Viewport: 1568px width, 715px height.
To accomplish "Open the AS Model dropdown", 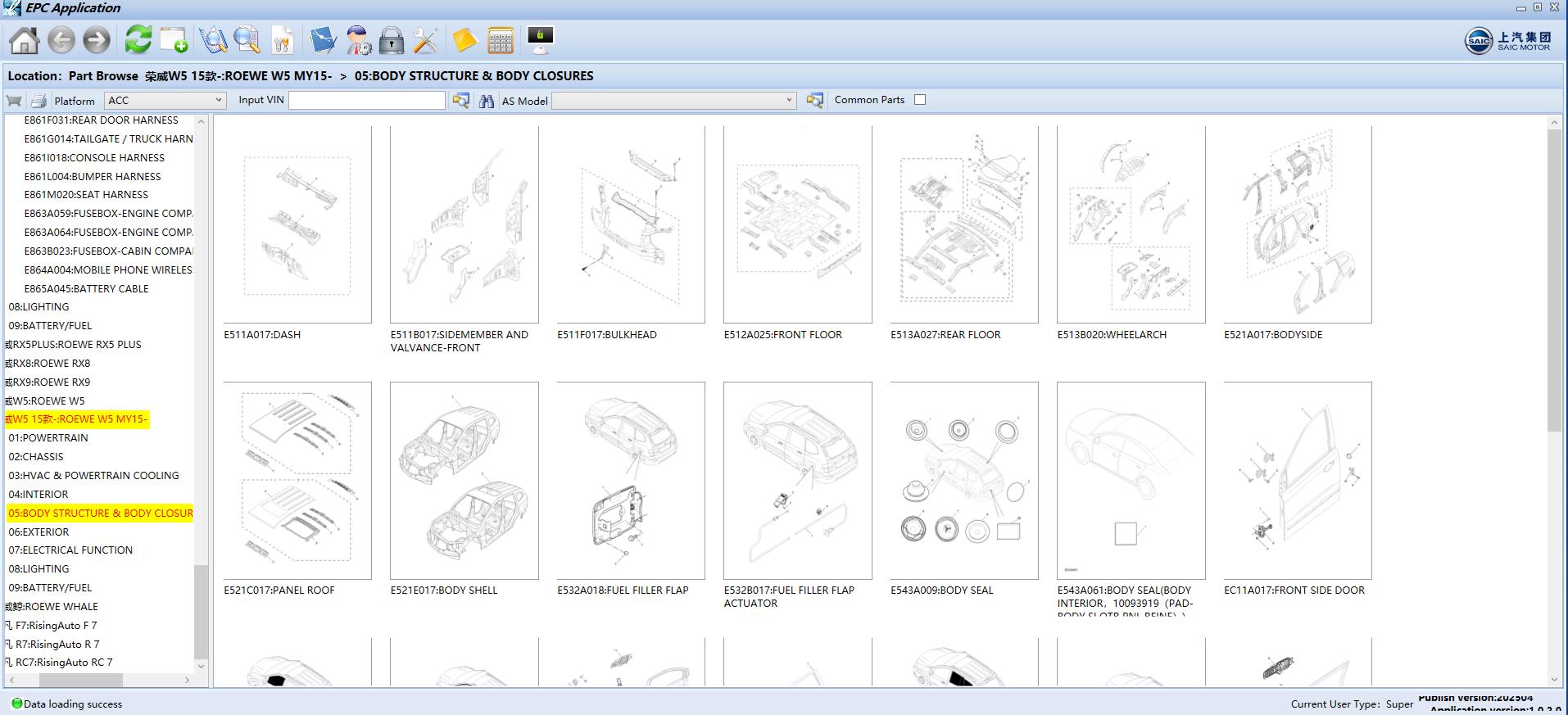I will [674, 100].
